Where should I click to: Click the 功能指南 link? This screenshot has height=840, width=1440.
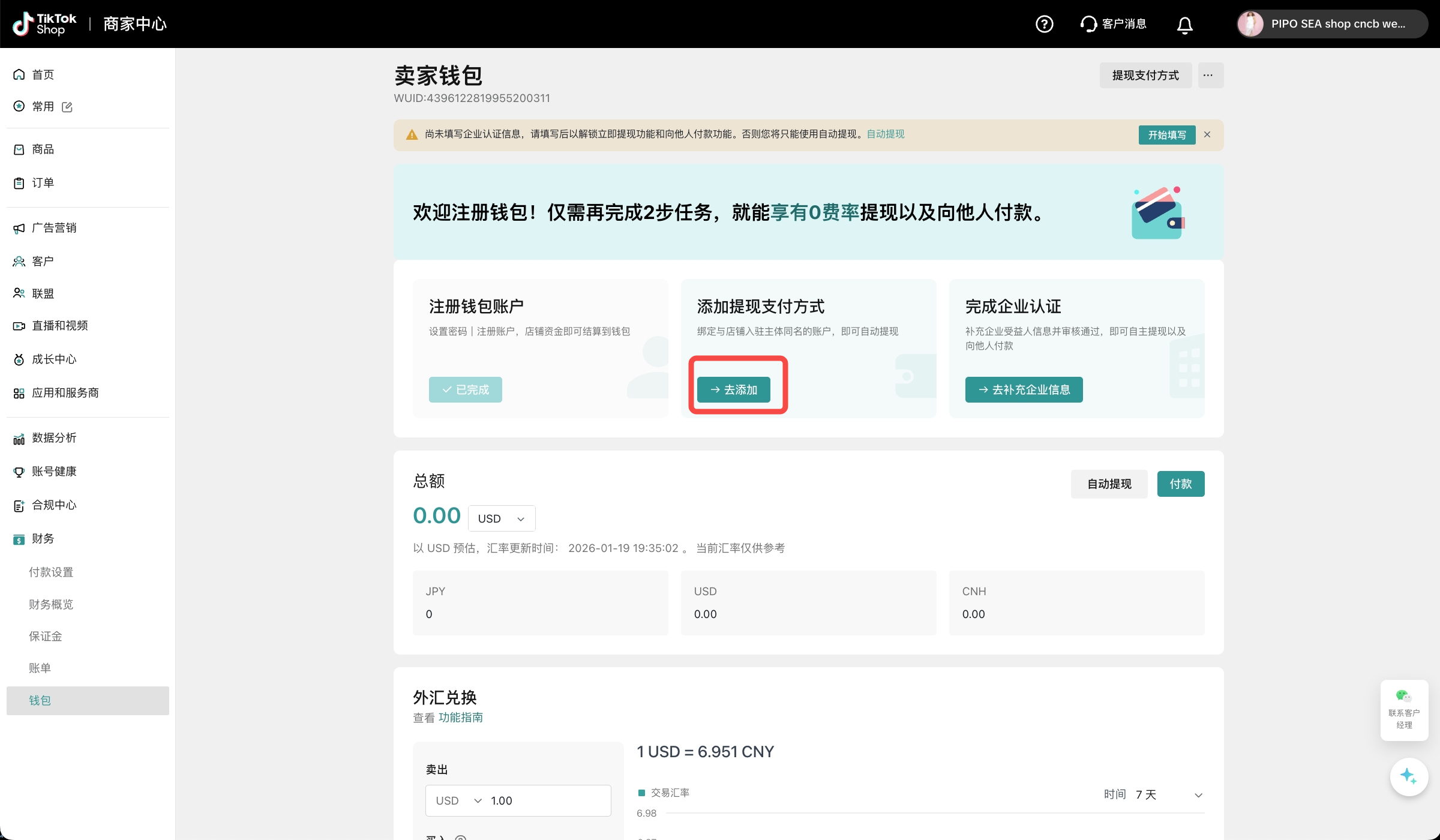click(x=460, y=718)
